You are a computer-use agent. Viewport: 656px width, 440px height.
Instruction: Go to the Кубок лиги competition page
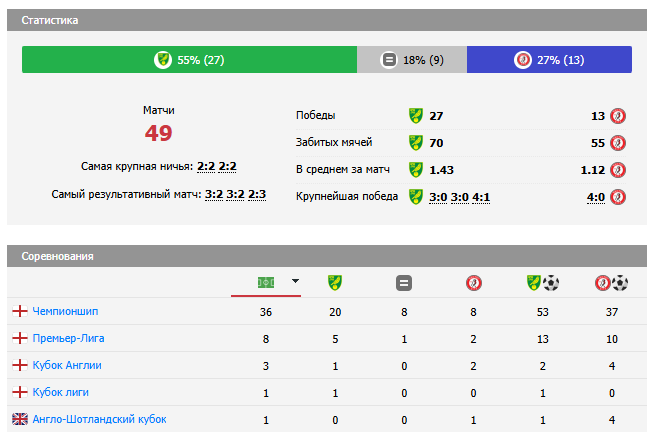click(60, 392)
